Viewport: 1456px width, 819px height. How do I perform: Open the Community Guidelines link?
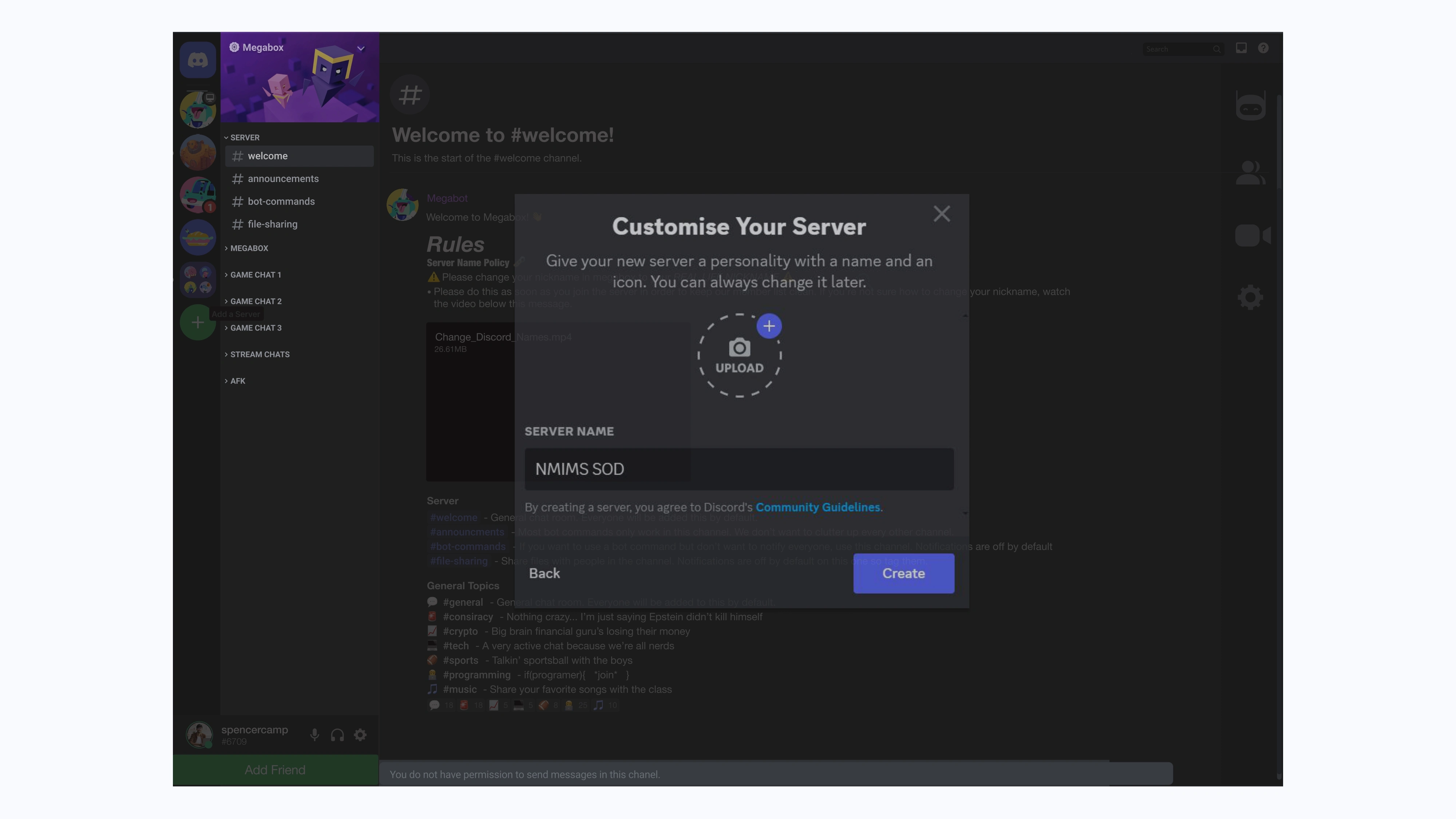coord(817,507)
